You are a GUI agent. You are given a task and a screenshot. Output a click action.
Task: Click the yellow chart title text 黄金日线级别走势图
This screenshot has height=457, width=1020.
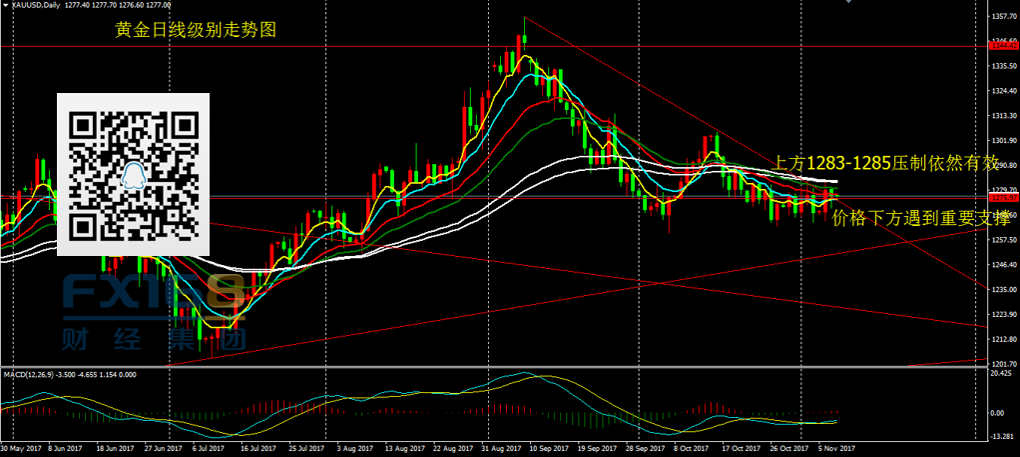click(x=195, y=31)
